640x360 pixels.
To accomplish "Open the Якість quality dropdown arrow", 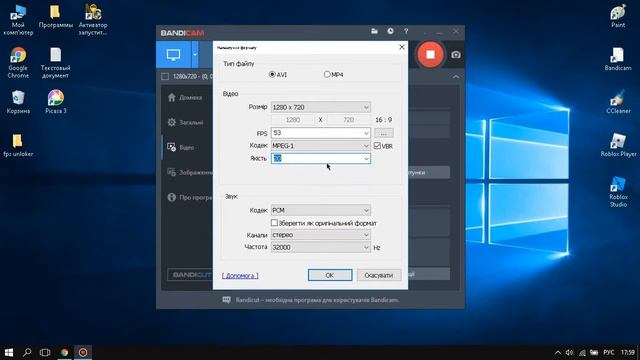I will (x=366, y=158).
